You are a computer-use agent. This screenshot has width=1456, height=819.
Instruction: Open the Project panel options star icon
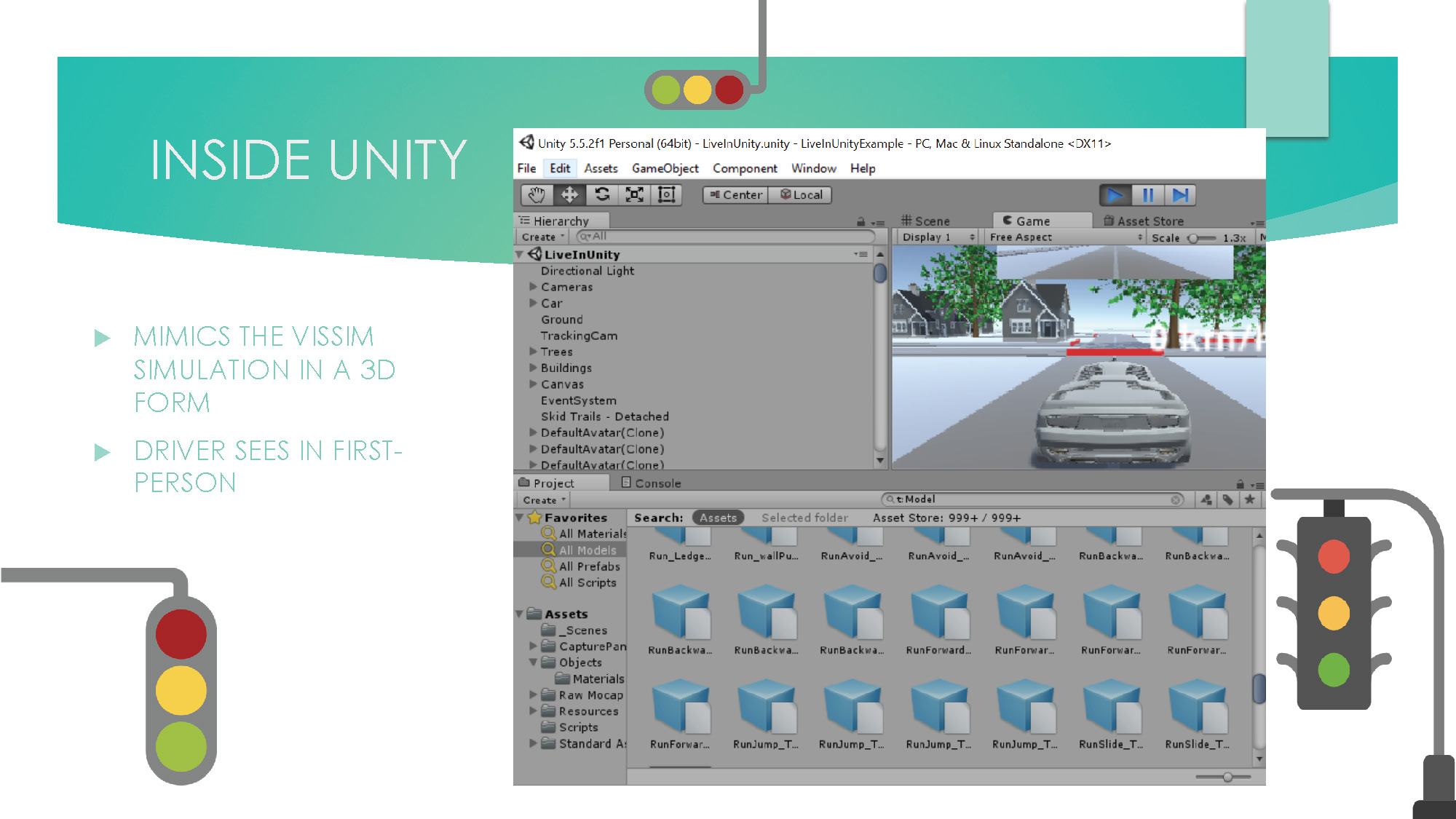click(x=1250, y=500)
